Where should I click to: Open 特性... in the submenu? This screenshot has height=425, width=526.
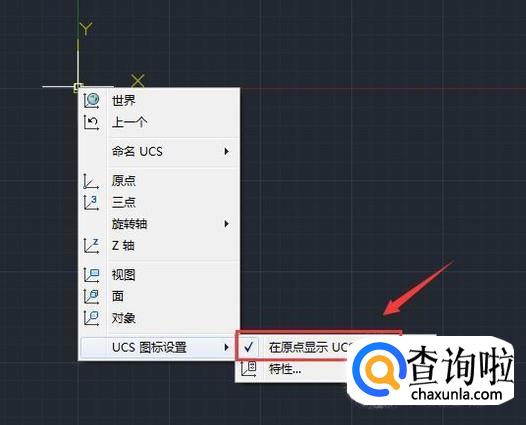tap(285, 369)
